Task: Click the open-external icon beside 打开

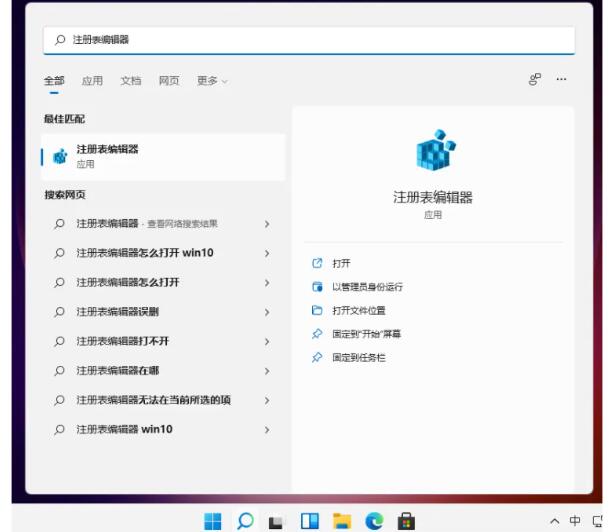Action: (x=317, y=263)
